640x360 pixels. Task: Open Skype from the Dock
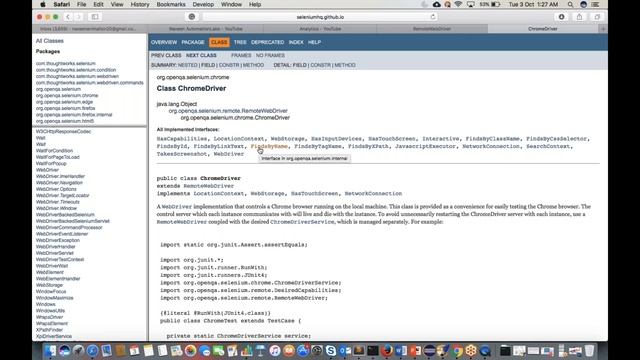[331, 351]
